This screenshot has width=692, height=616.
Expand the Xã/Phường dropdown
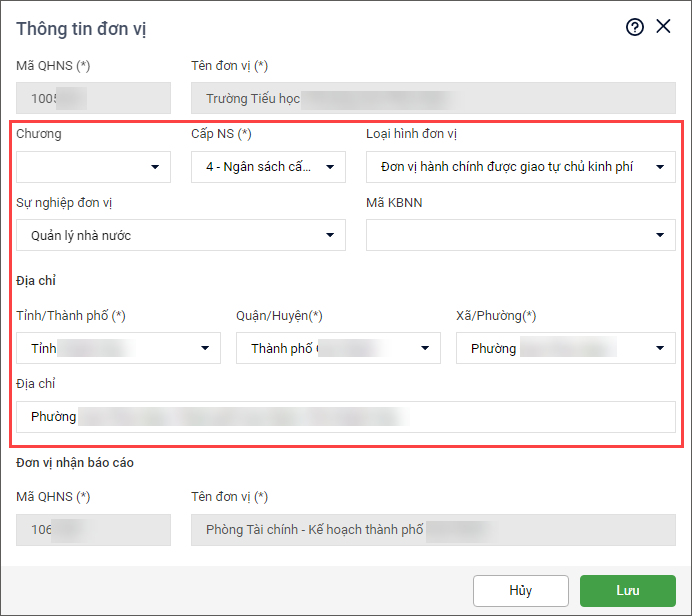(x=565, y=348)
